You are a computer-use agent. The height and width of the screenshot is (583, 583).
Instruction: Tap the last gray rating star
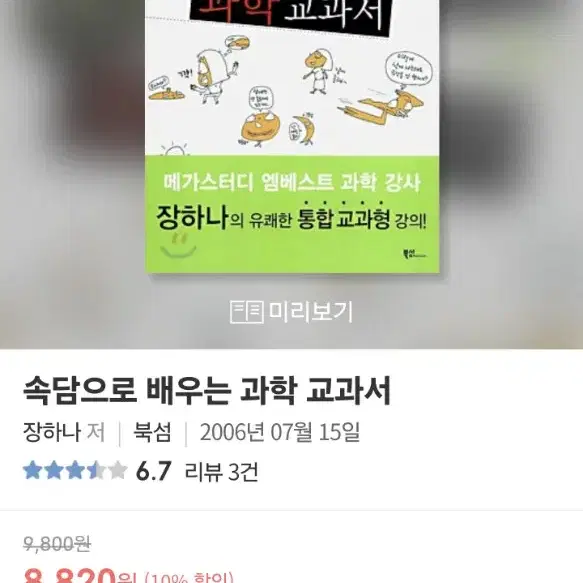[x=118, y=470]
